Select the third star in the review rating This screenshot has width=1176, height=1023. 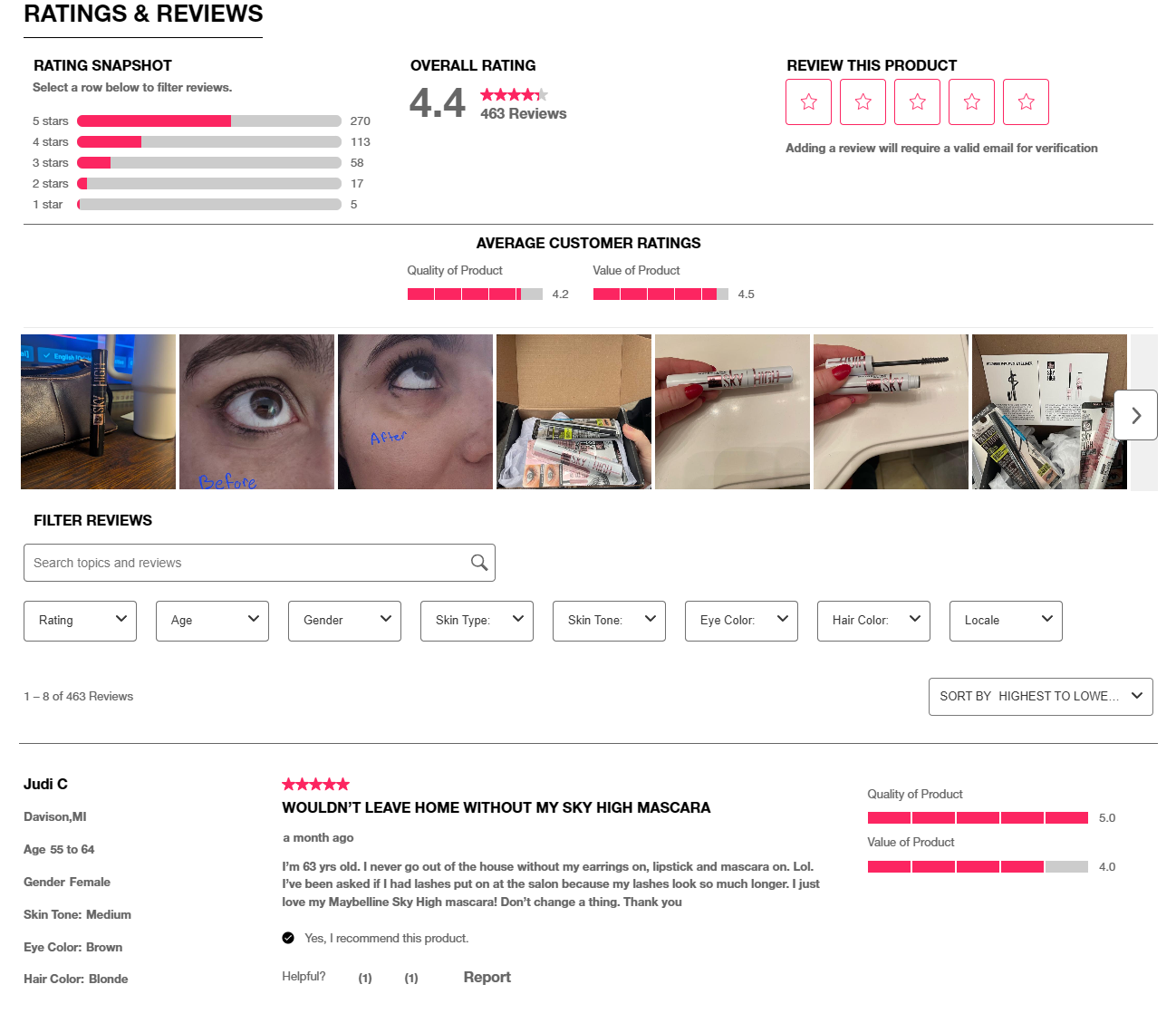tap(917, 101)
